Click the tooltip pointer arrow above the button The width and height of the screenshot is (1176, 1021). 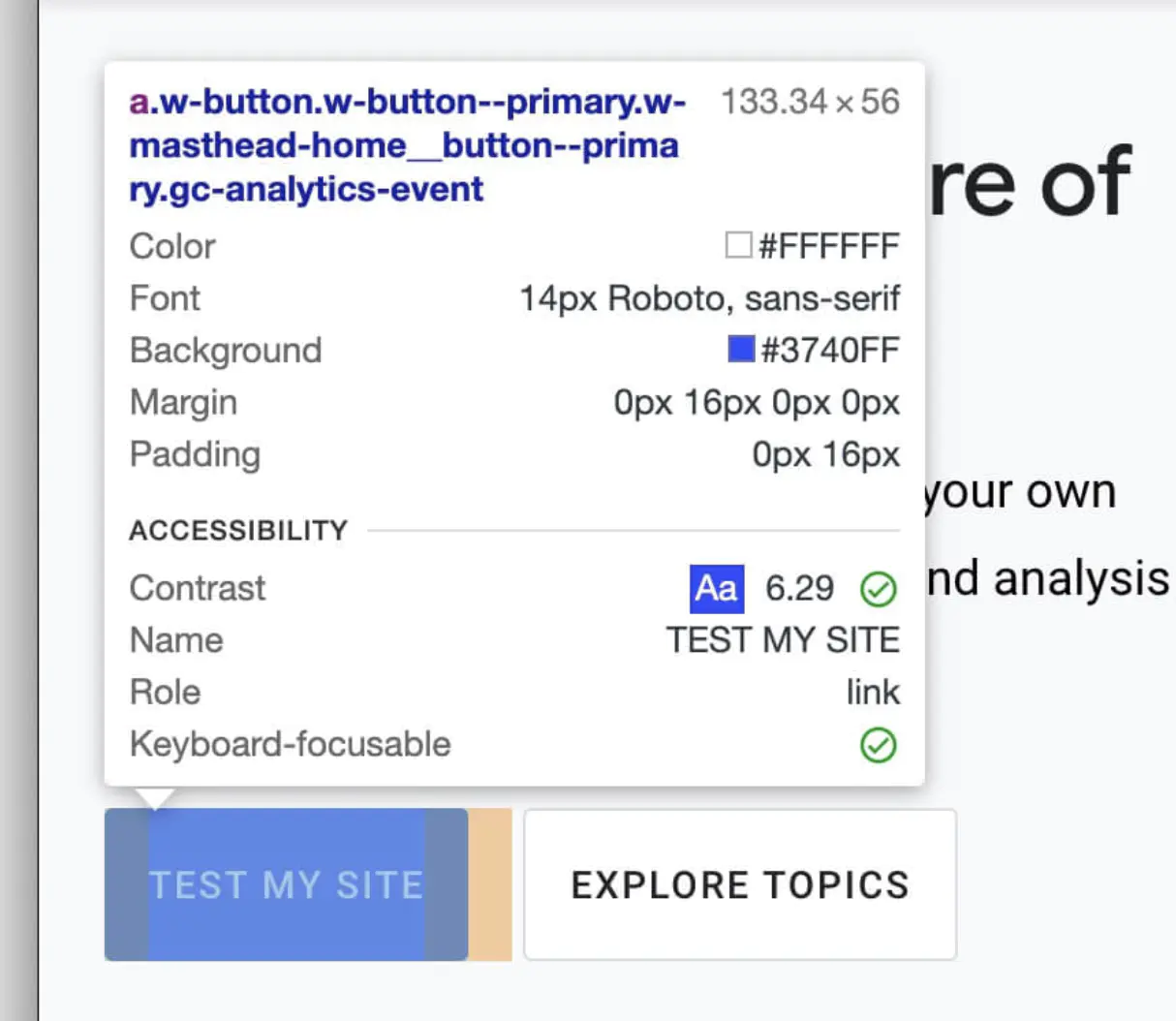(155, 798)
